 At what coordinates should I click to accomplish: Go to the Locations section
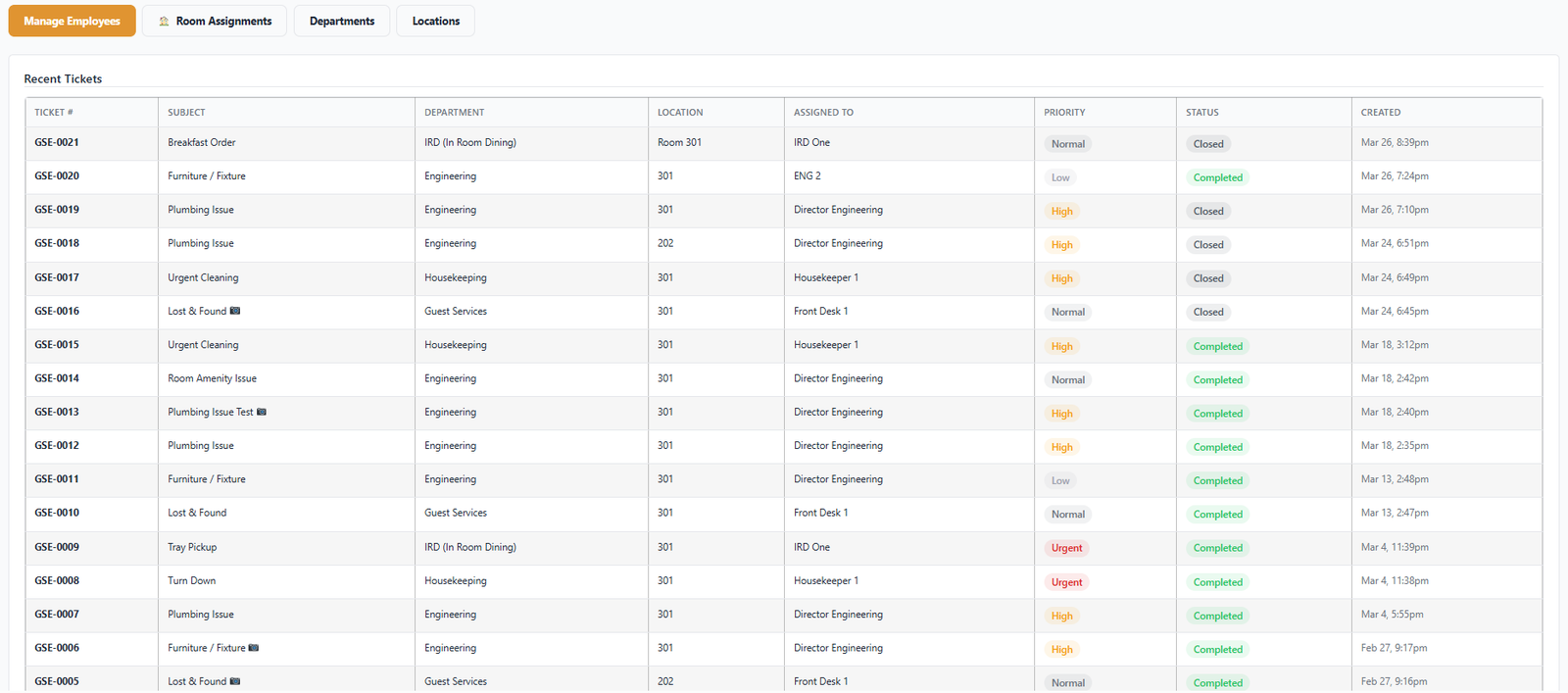pyautogui.click(x=435, y=22)
